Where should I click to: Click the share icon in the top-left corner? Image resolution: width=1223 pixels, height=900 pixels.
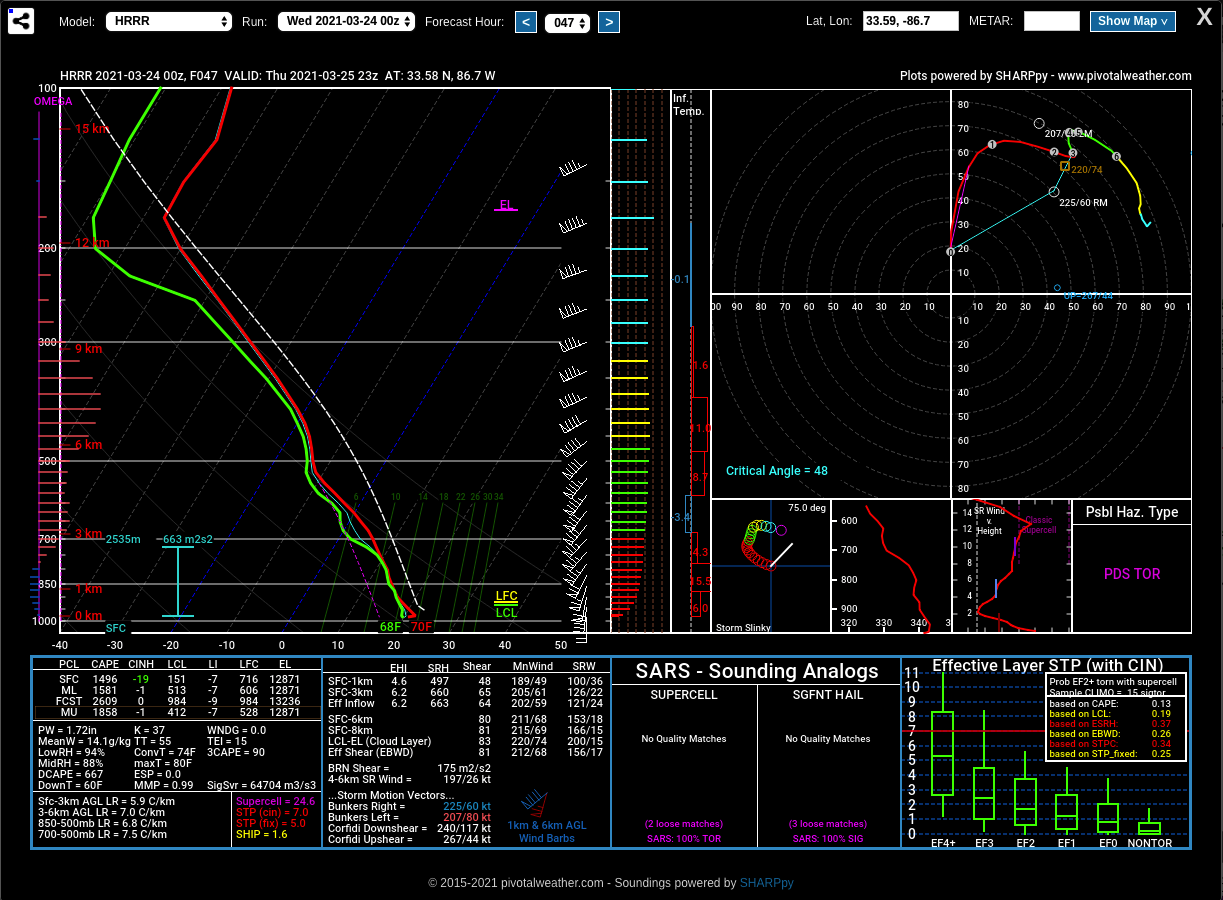pos(21,20)
